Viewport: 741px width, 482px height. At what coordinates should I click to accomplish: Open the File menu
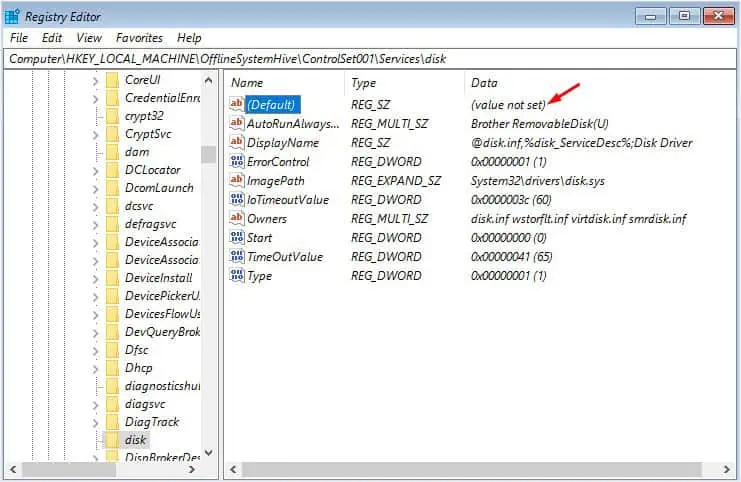point(19,38)
